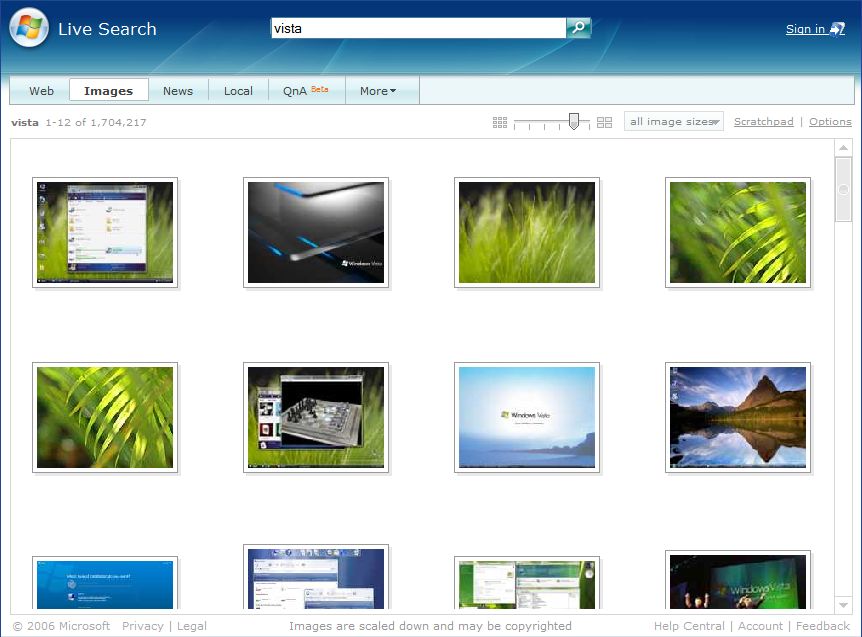Screen dimensions: 862x637
Task: Select the large thumbnails grid icon
Action: click(x=604, y=122)
